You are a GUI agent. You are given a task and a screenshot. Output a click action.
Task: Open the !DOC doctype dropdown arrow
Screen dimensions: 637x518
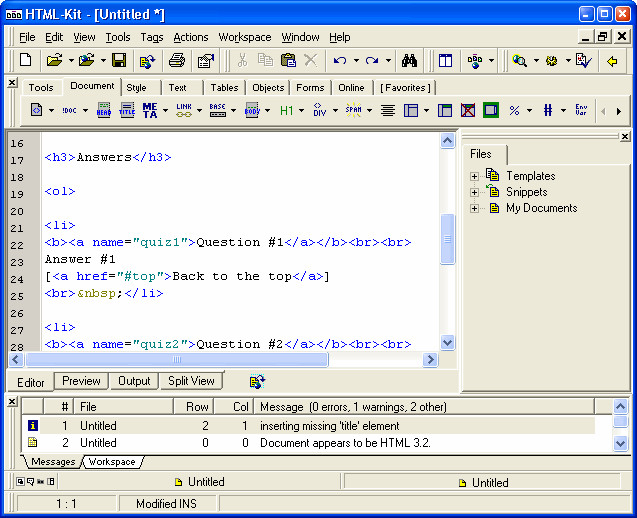tap(85, 111)
